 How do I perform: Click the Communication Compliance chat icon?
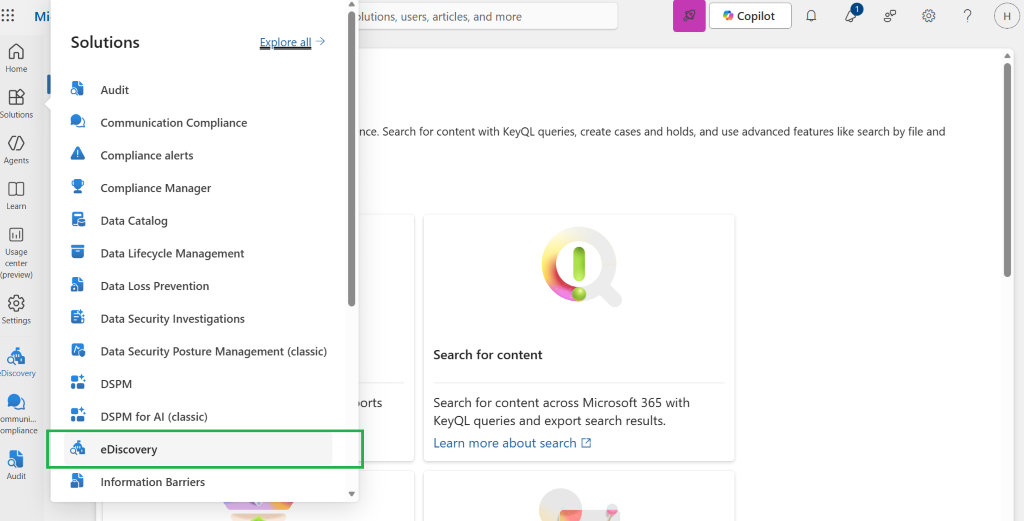[x=78, y=122]
